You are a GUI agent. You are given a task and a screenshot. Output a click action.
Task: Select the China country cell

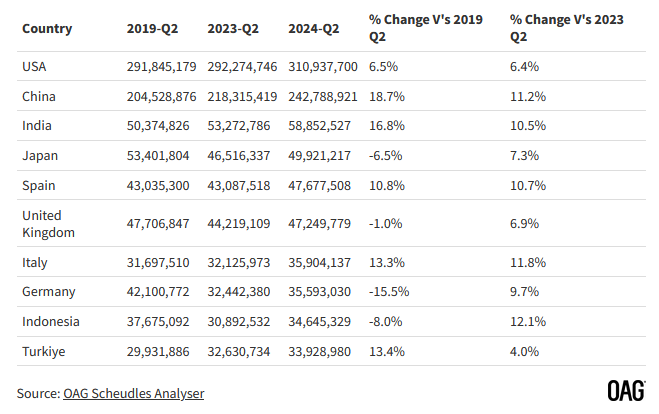pos(38,95)
